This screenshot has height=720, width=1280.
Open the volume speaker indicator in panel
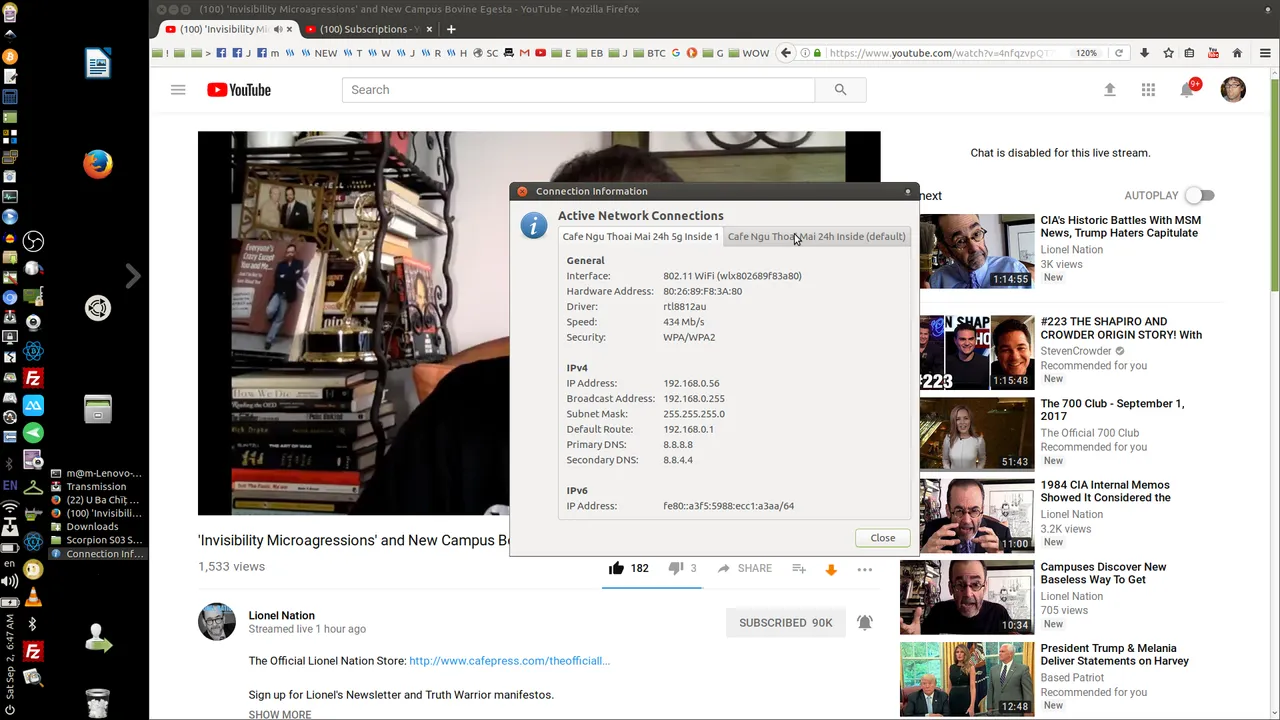(9, 581)
